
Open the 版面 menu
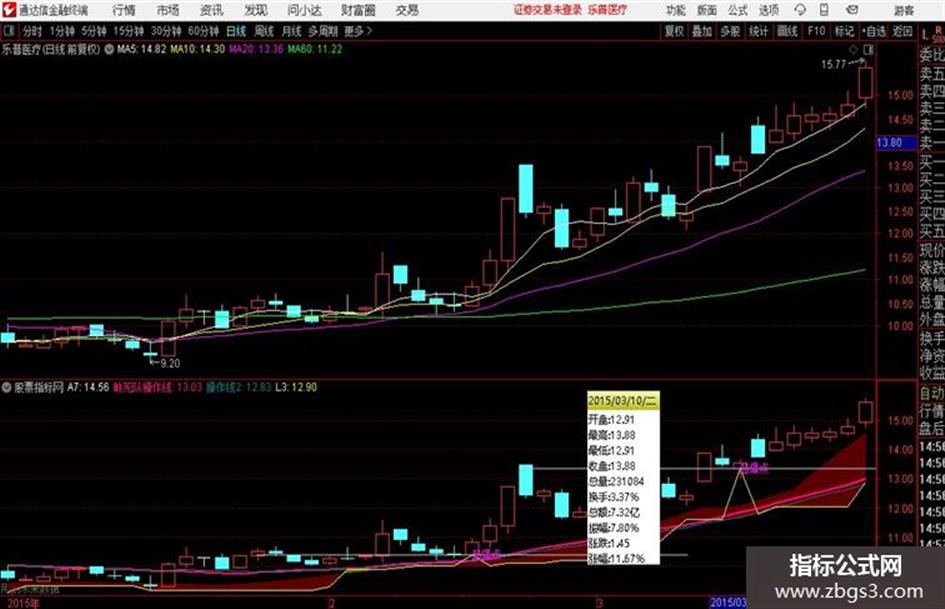click(707, 10)
